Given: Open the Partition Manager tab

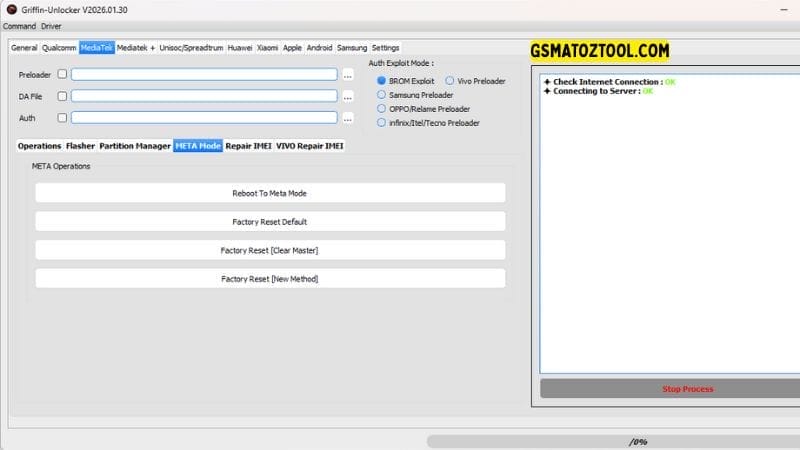Looking at the screenshot, I should 134,146.
